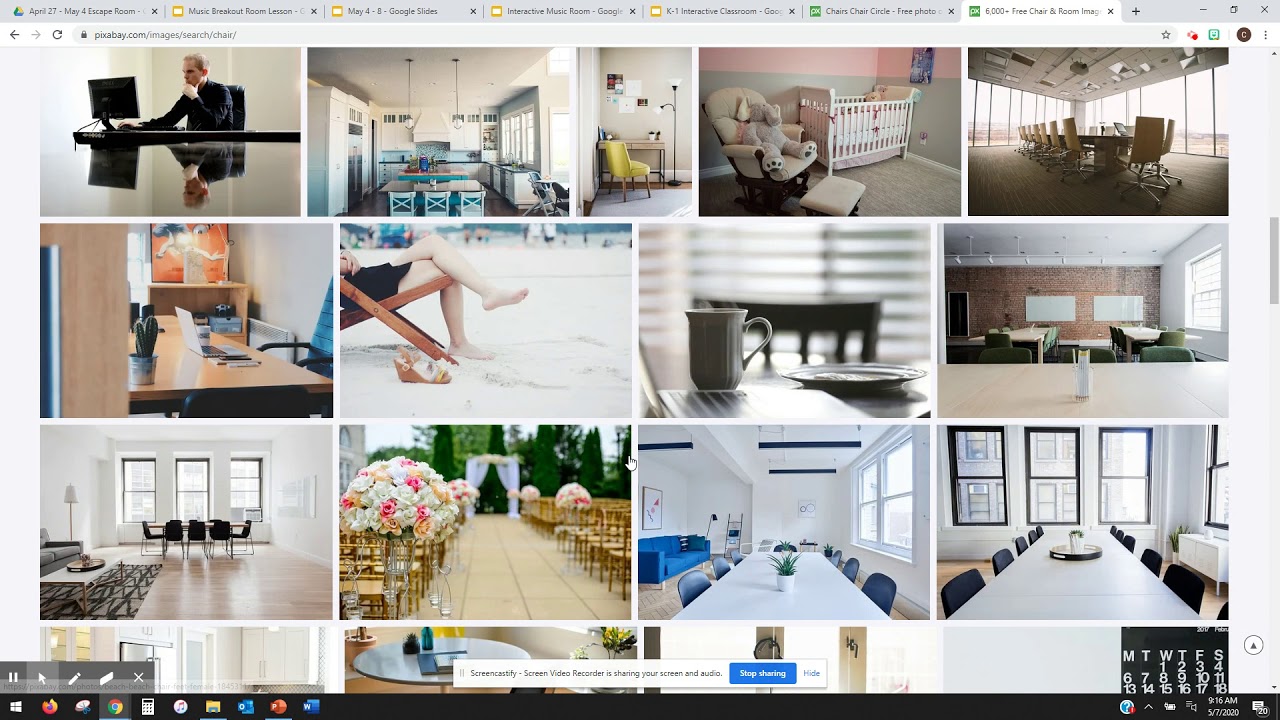Select the Screencastify eraser tool

[x=106, y=677]
